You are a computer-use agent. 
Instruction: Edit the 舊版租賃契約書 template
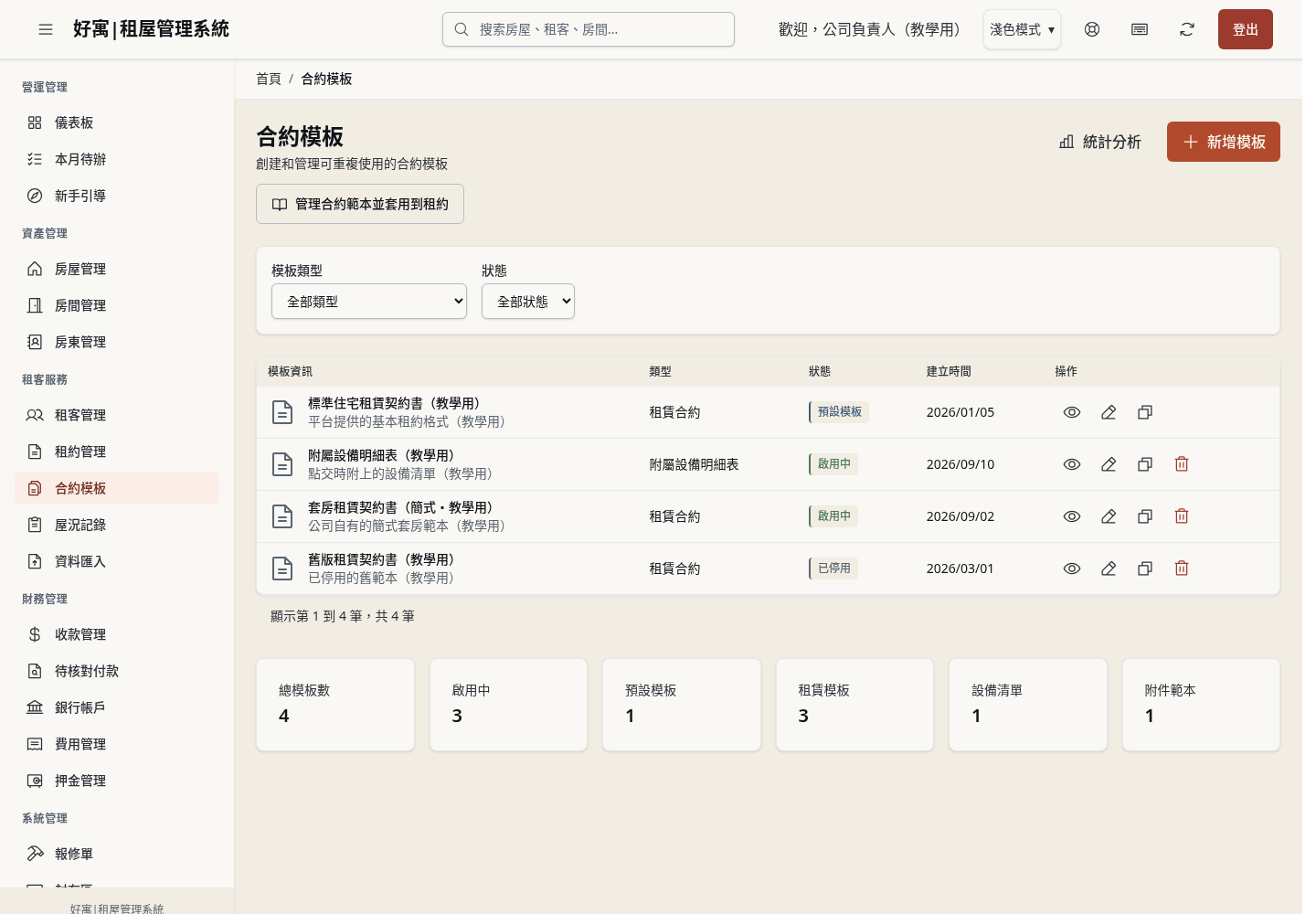[x=1109, y=569]
